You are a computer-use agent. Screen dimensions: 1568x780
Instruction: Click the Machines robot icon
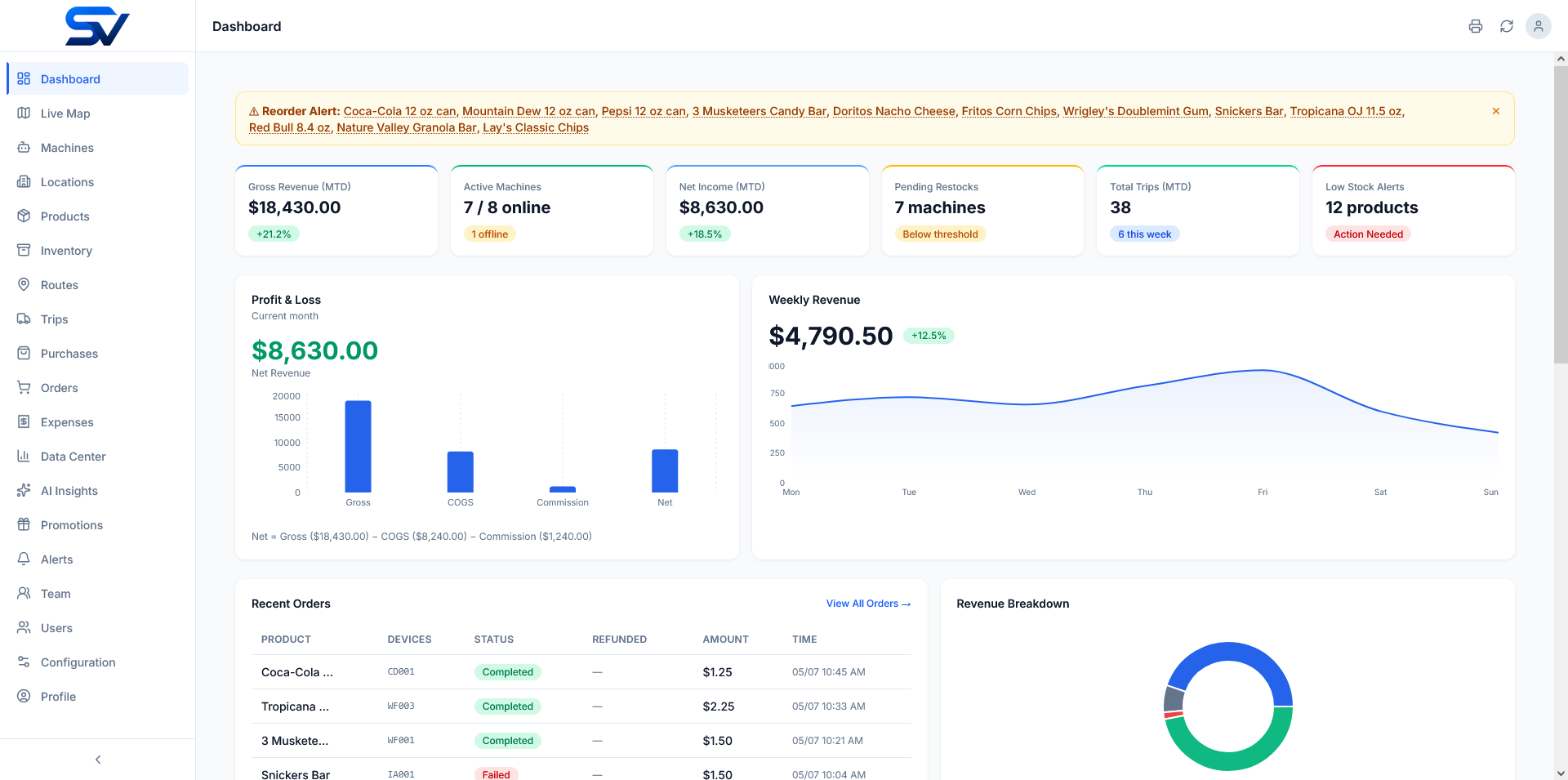coord(24,147)
